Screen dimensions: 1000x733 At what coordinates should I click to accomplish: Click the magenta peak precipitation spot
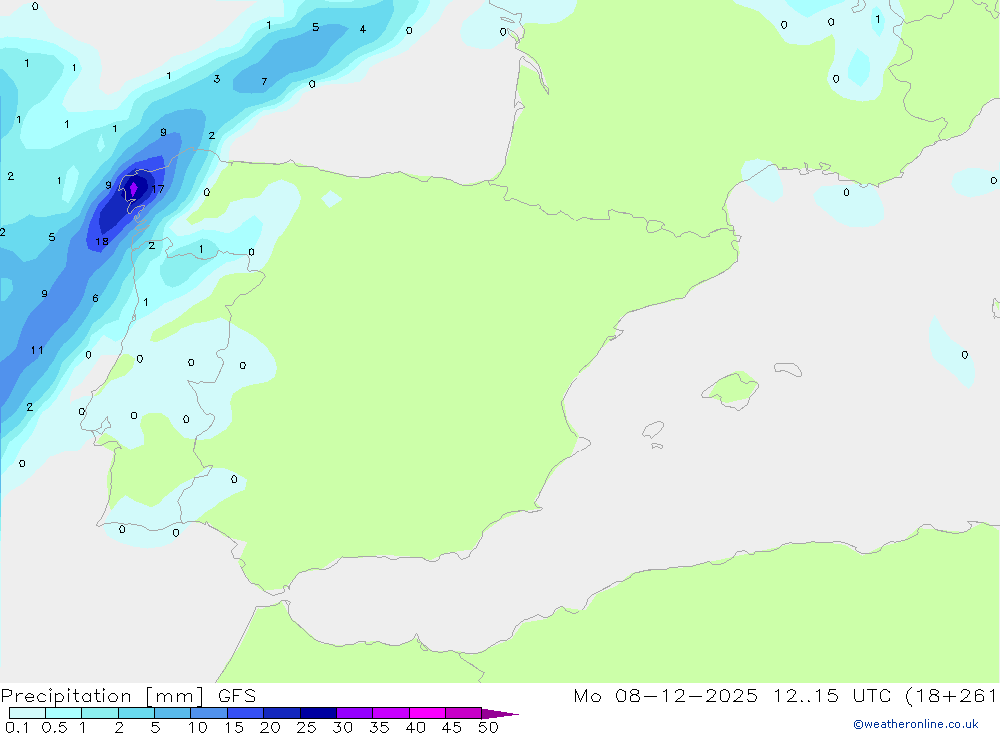[x=133, y=189]
